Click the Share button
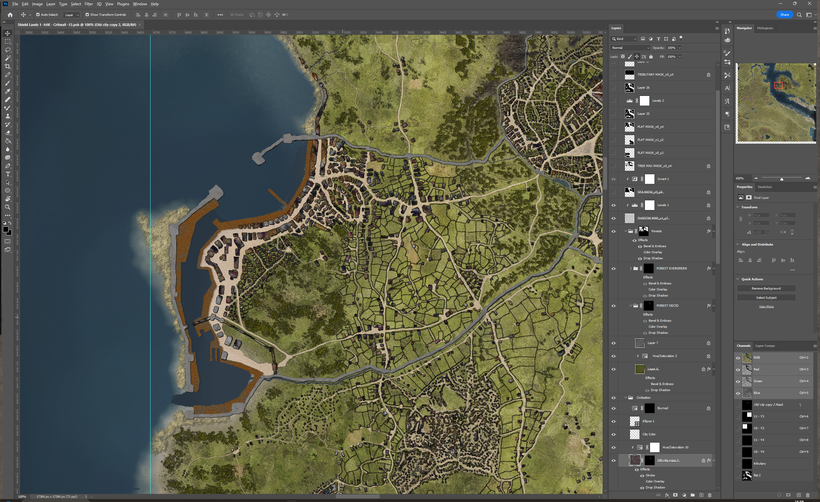The image size is (820, 502). [784, 15]
